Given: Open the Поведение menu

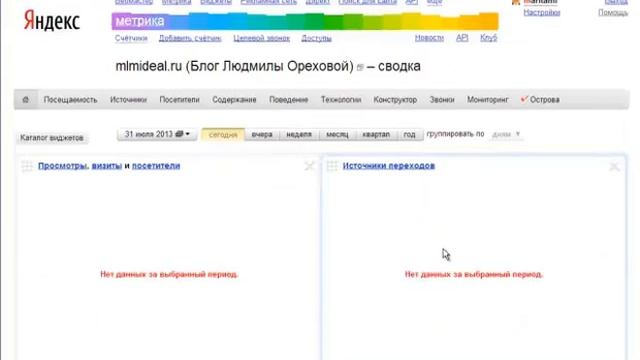Looking at the screenshot, I should point(289,100).
